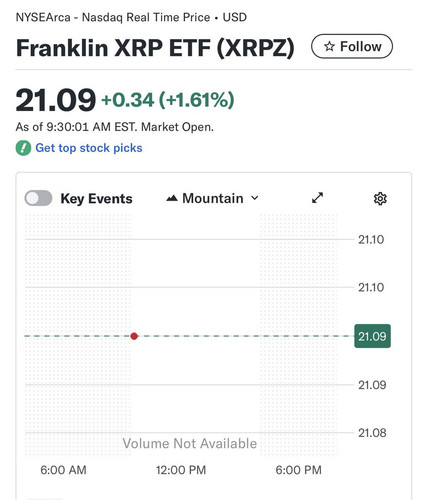Expand chart to full screen arrows icon

[x=317, y=198]
